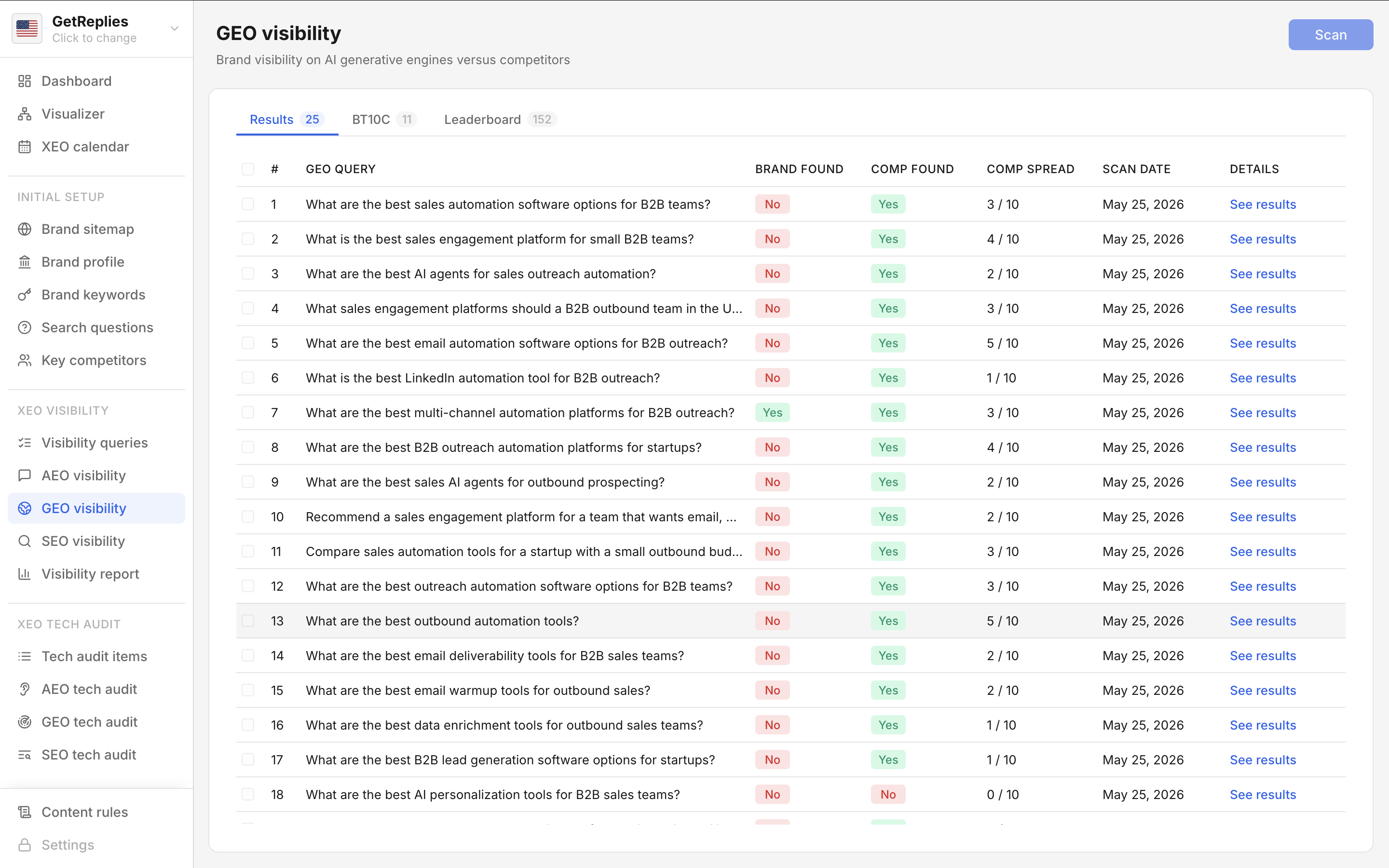Open See results for query 1
This screenshot has width=1389, height=868.
click(x=1263, y=204)
